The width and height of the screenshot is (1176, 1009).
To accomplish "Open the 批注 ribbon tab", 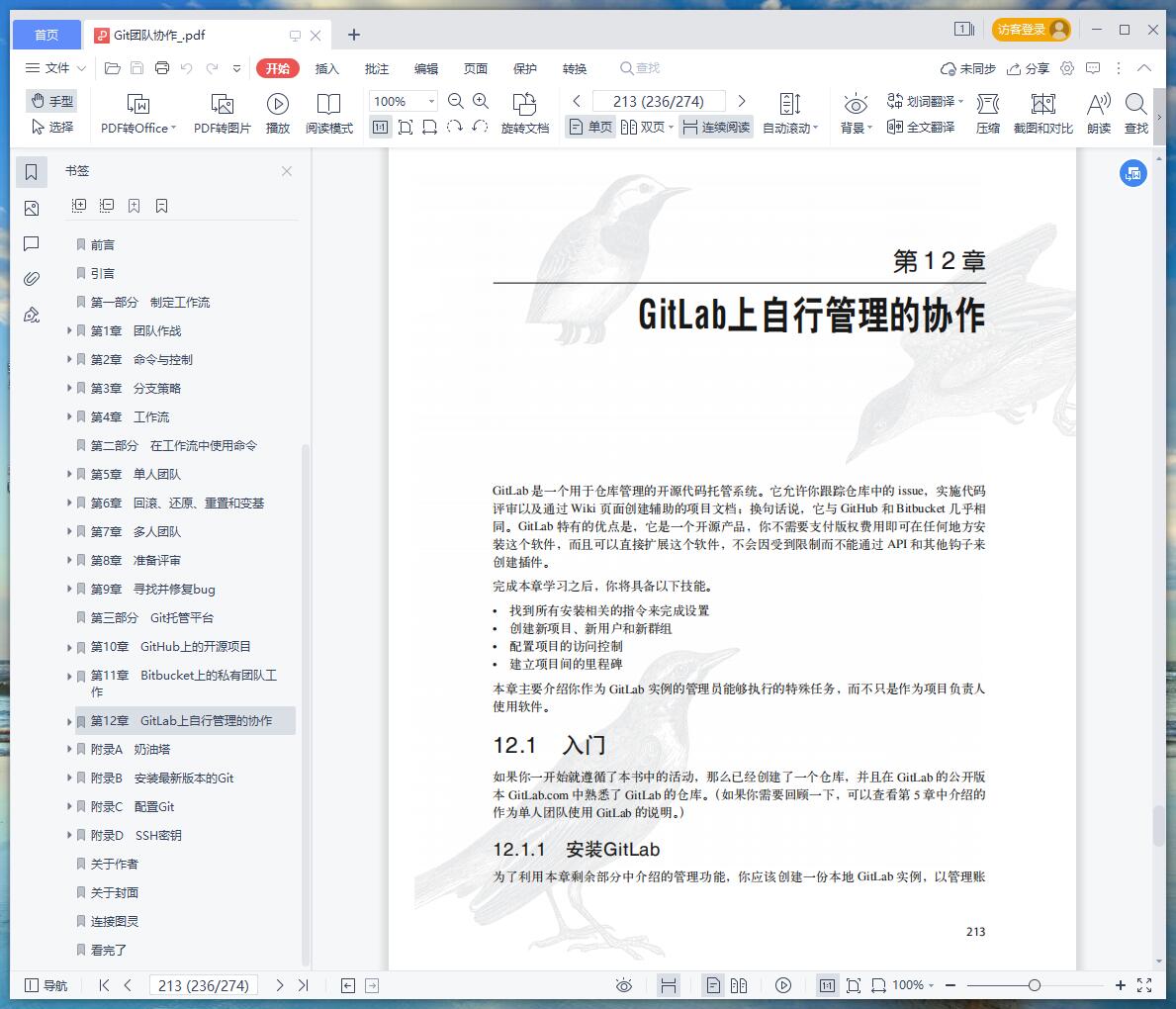I will (x=377, y=69).
